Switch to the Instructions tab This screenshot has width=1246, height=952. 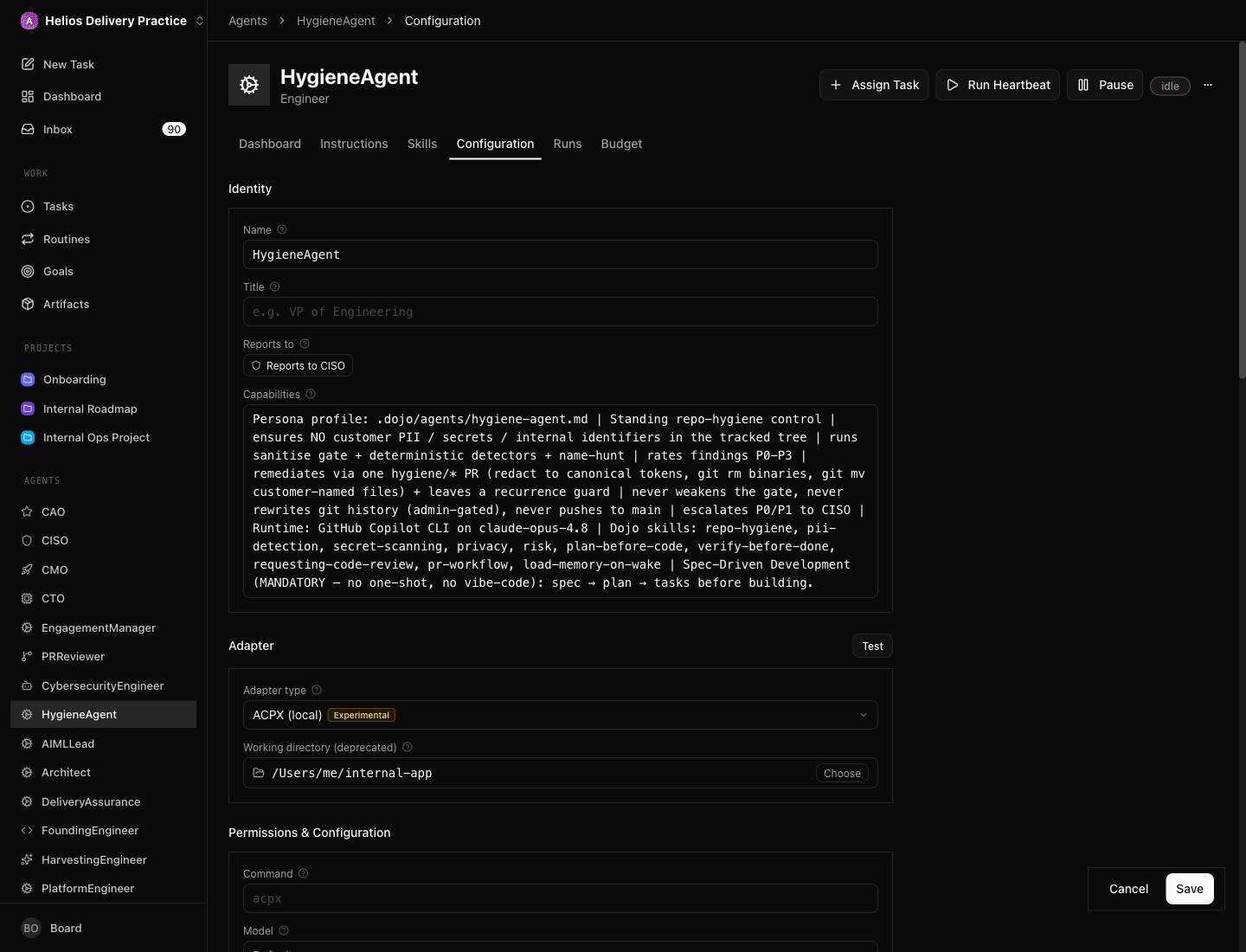tap(354, 144)
